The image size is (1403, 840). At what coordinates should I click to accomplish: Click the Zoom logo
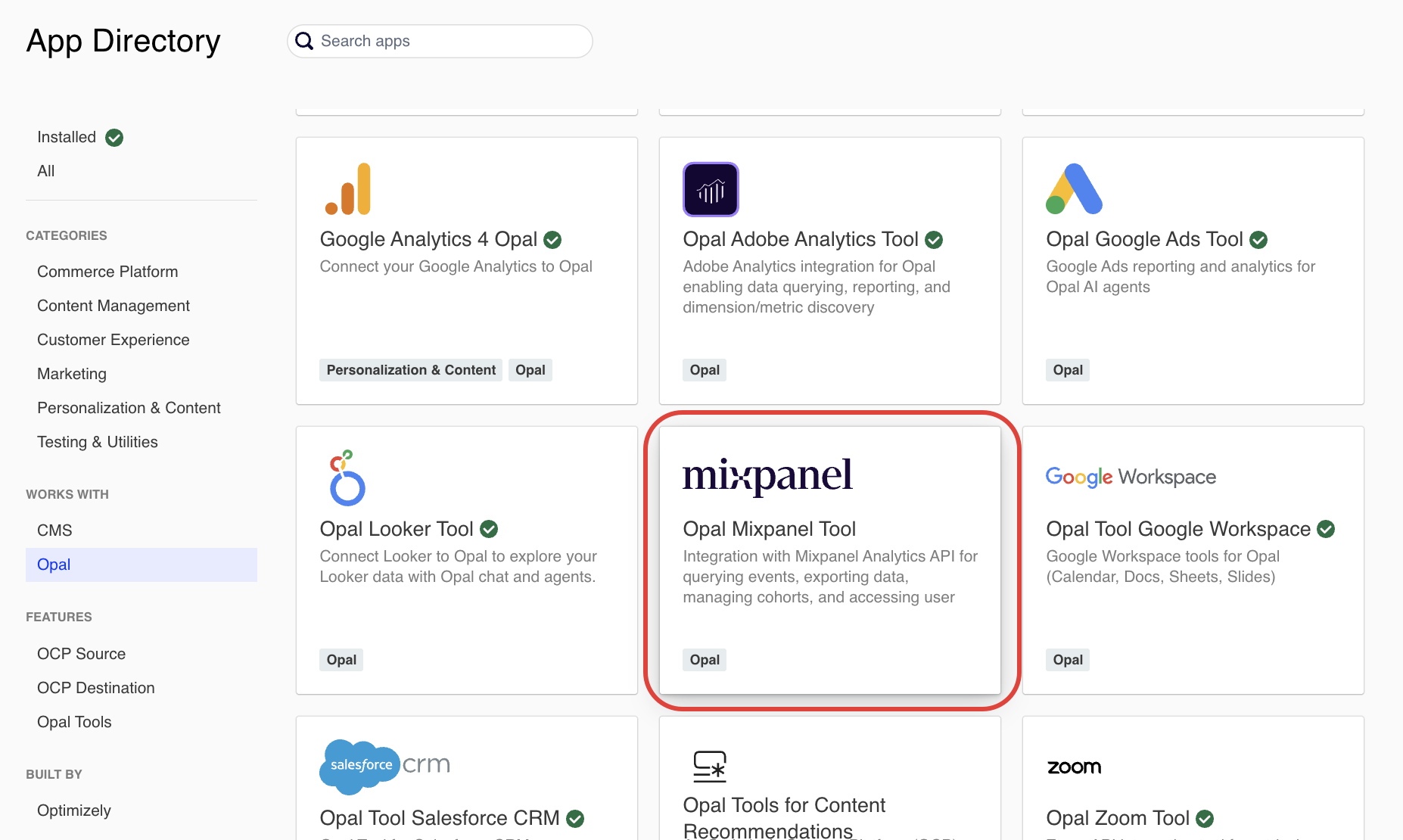1074,767
